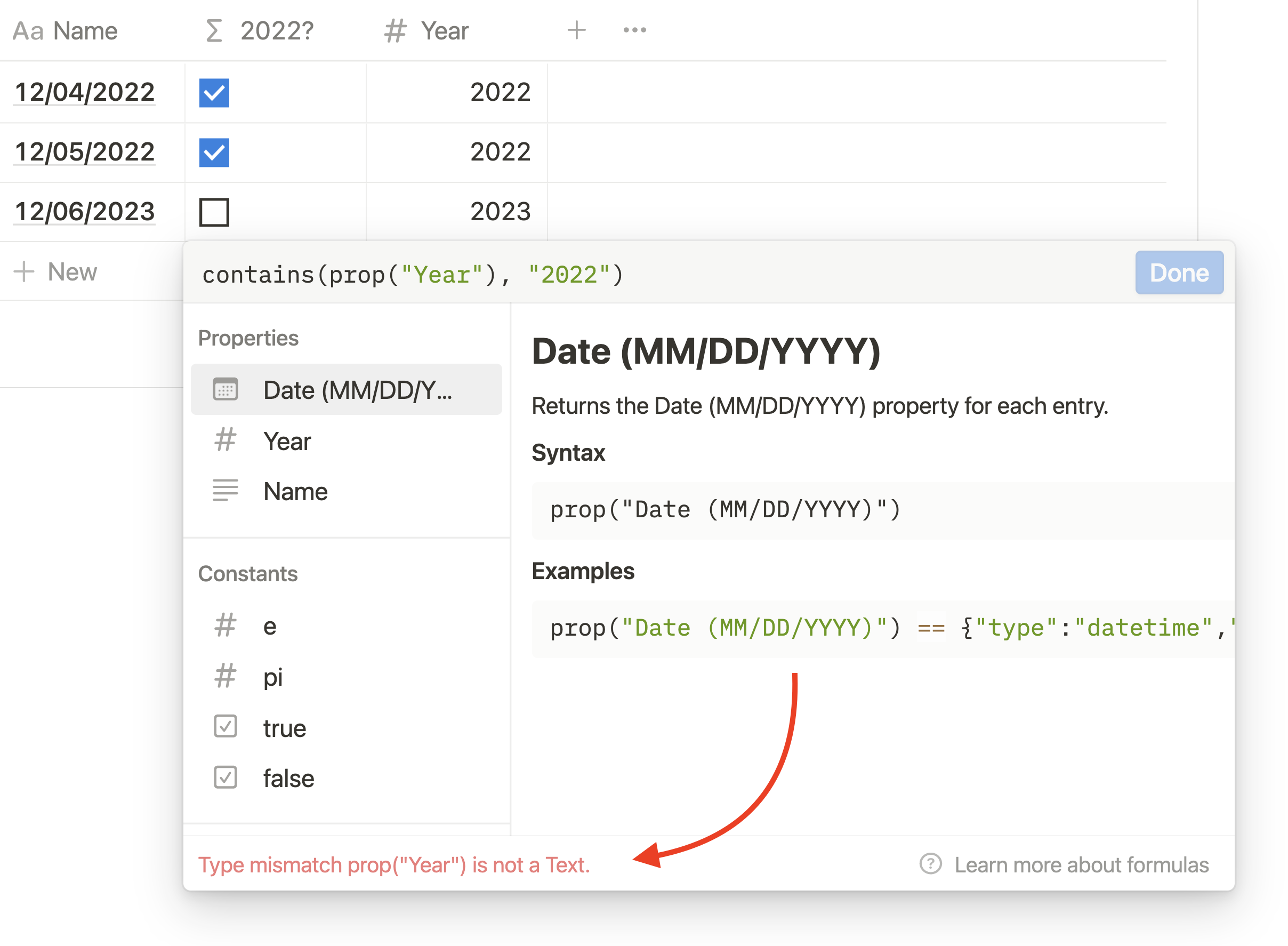Uncheck the 12/04/2022 row checkbox
The width and height of the screenshot is (1288, 946).
point(214,93)
